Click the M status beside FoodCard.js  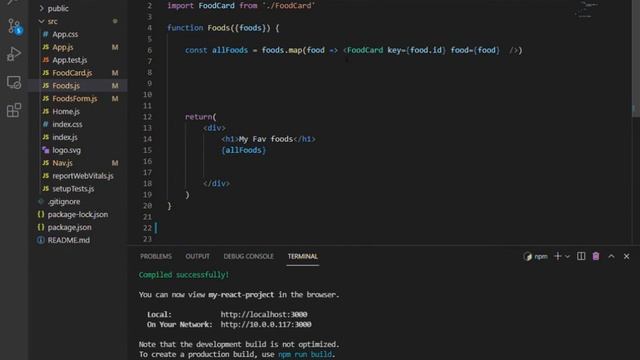click(115, 73)
